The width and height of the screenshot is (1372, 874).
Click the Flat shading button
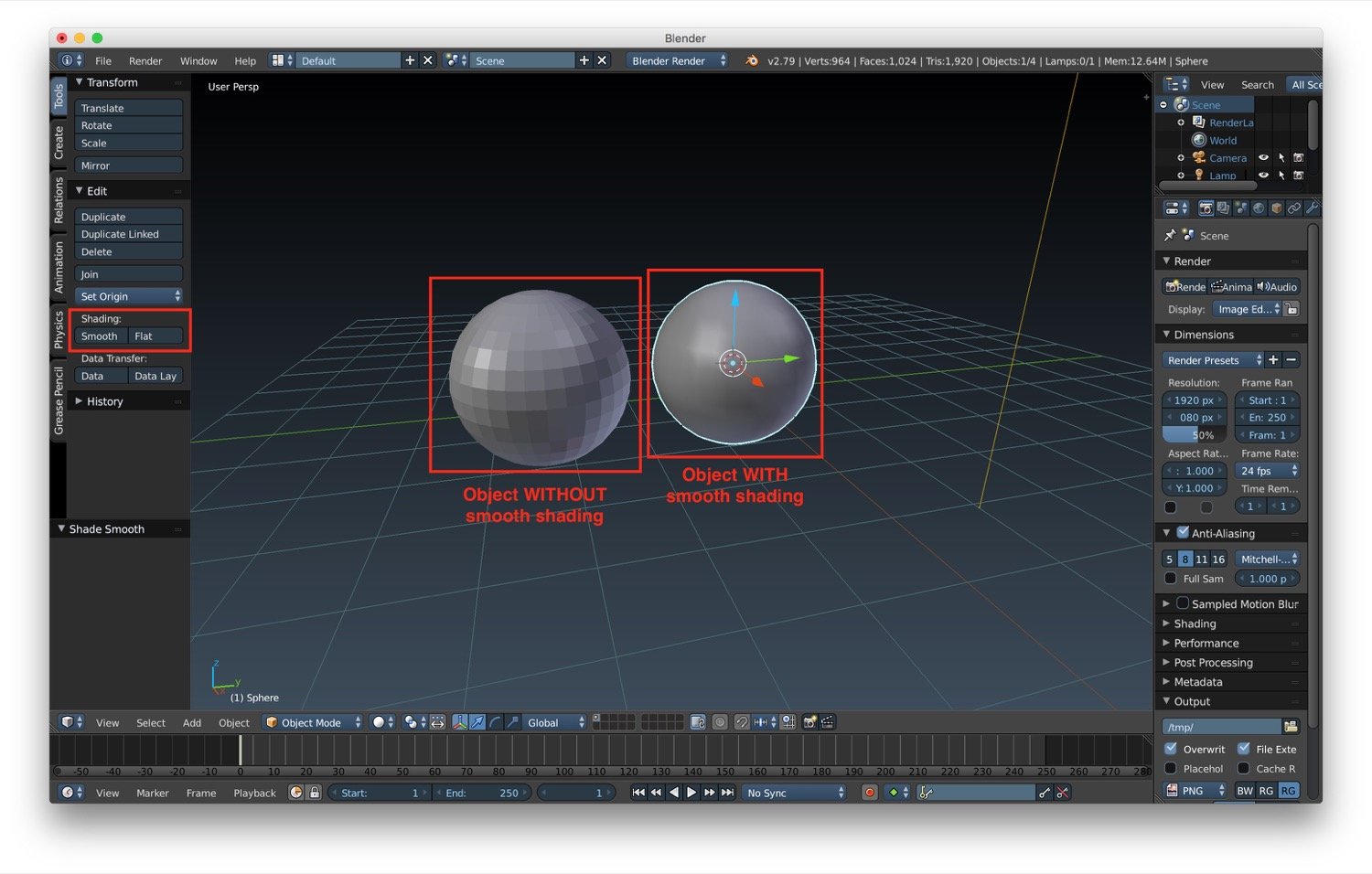[155, 336]
